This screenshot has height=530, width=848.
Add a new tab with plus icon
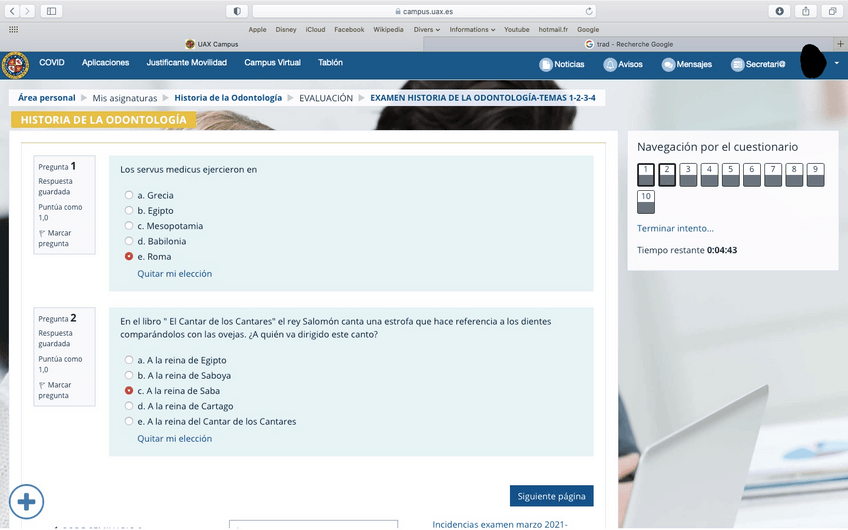point(840,44)
